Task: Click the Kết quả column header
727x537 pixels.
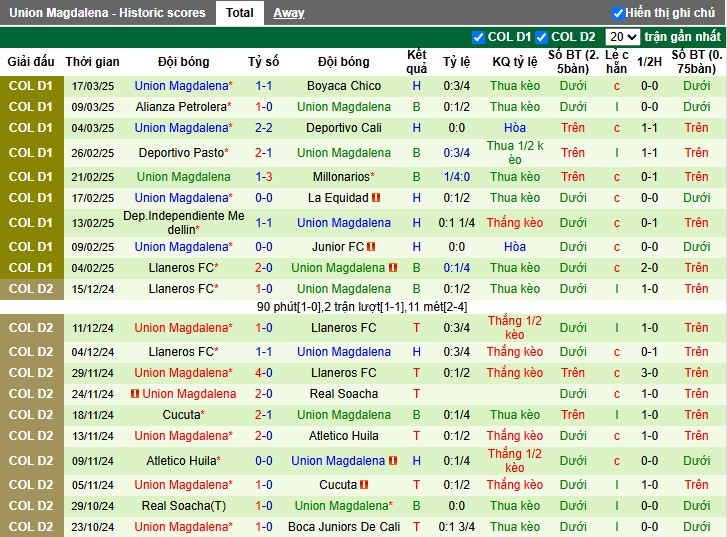Action: (416, 62)
